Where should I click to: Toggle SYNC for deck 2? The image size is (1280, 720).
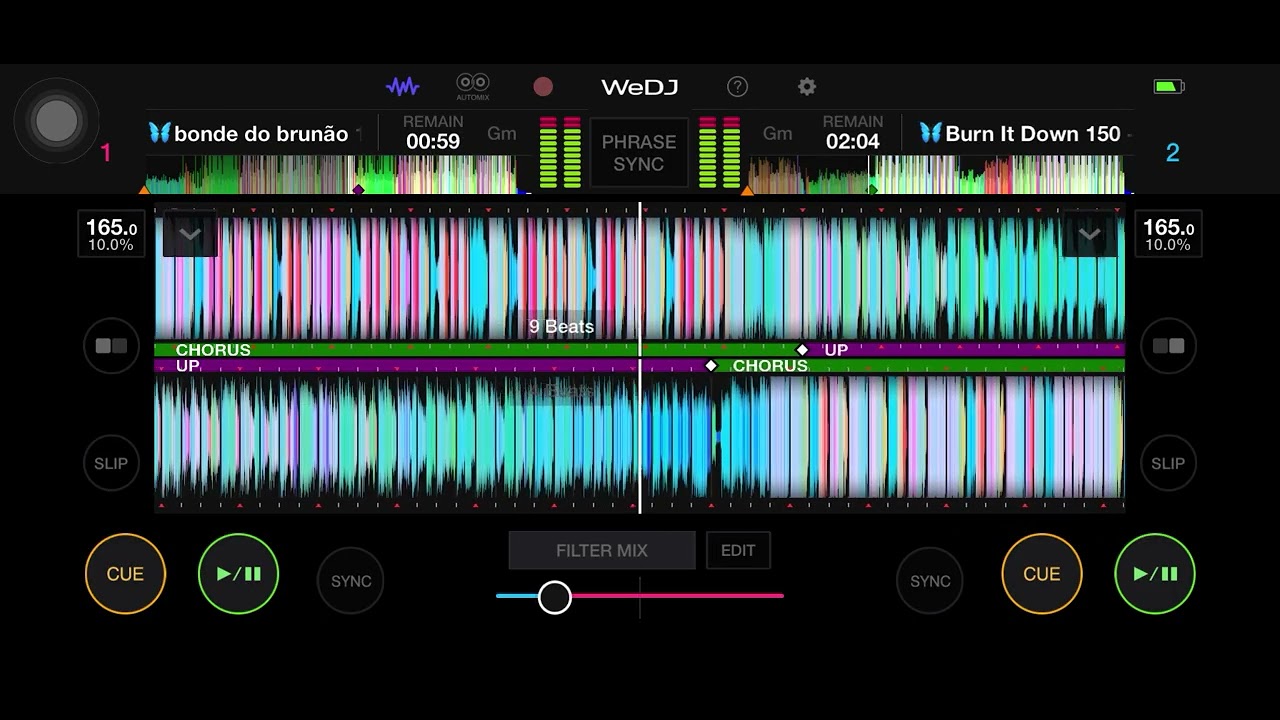click(930, 581)
